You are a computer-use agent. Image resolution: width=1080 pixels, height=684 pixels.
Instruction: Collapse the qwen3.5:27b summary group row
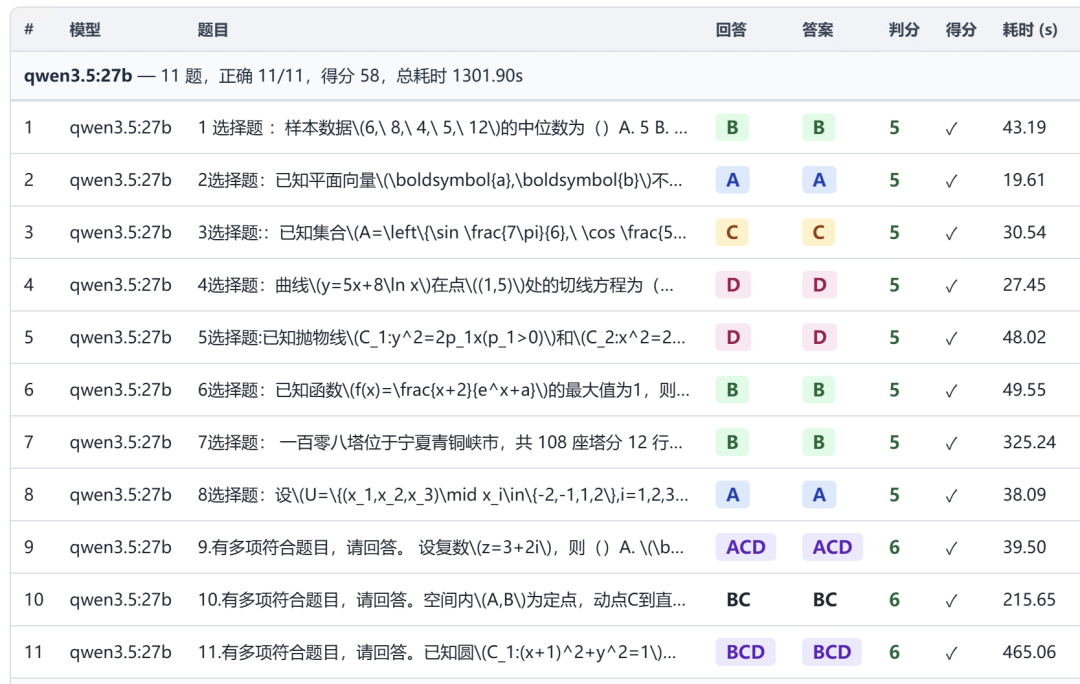click(x=545, y=76)
